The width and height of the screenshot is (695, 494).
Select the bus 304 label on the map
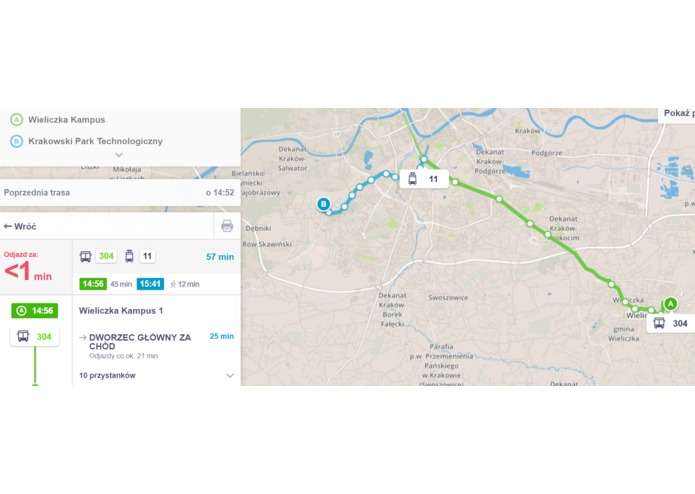[671, 323]
